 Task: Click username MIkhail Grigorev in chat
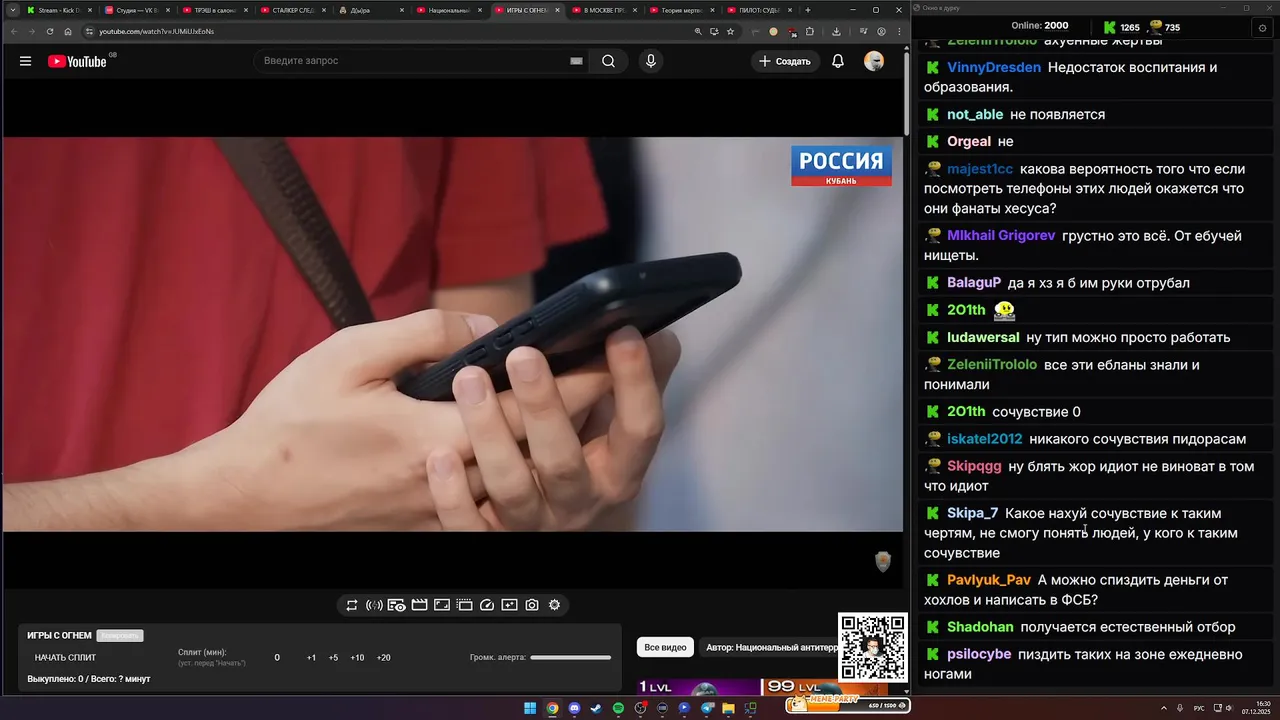click(x=1001, y=236)
